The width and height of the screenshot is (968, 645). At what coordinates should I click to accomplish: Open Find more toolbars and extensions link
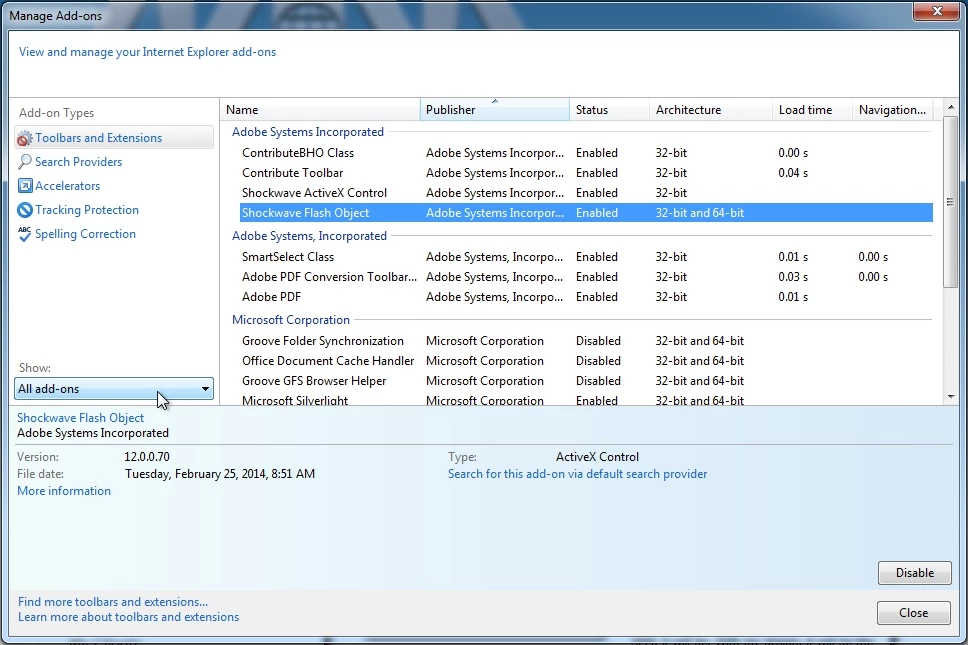113,602
